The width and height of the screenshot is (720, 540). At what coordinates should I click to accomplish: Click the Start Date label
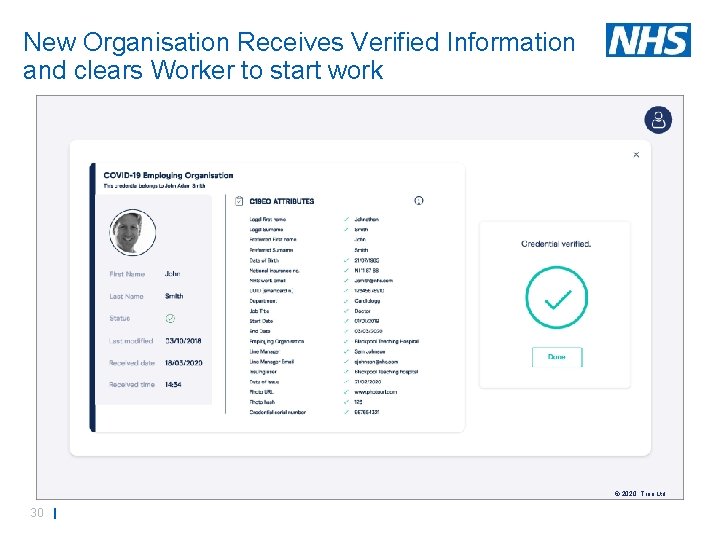(261, 321)
